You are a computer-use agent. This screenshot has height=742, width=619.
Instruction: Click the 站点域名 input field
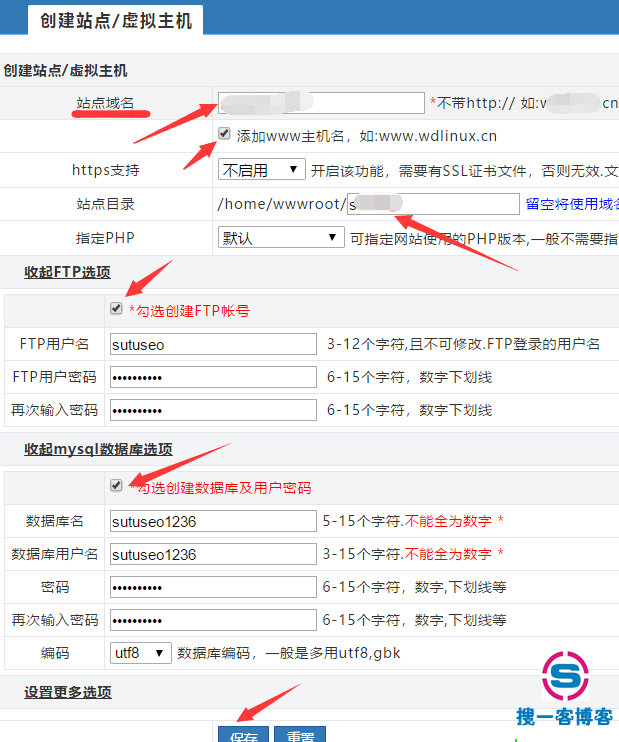point(321,103)
